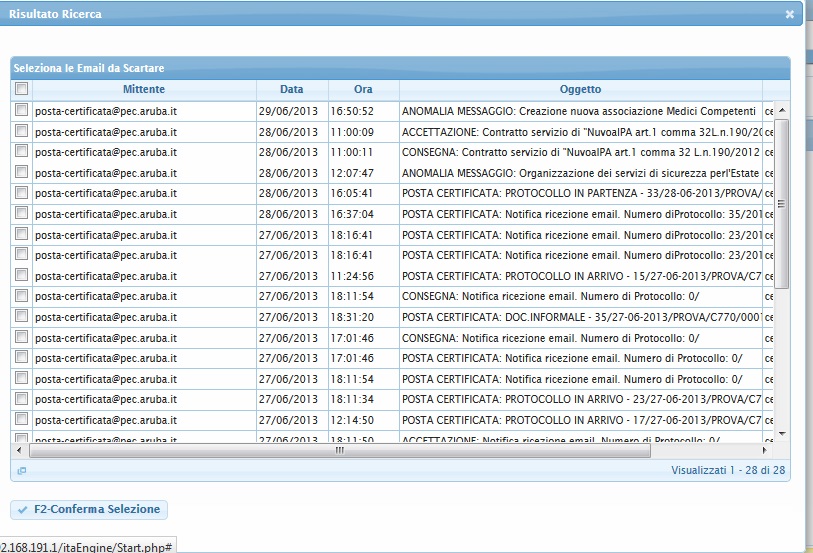Click the horizontal scrollbar right arrow
This screenshot has height=553, width=813.
[768, 450]
